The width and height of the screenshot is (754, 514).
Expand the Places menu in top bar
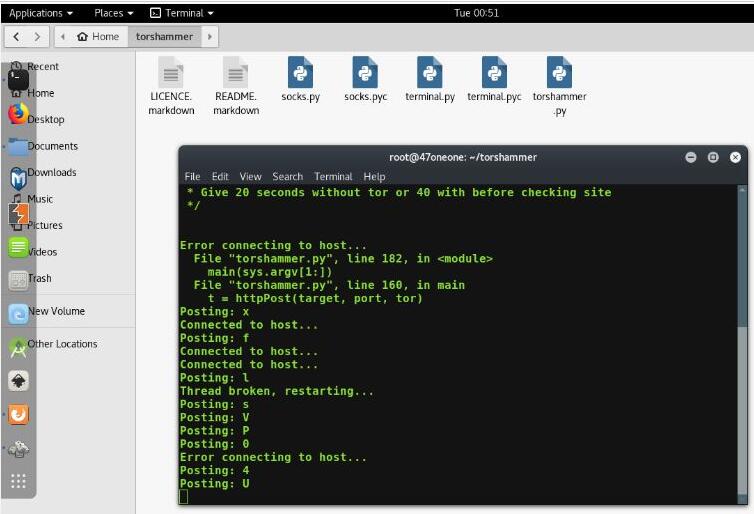[113, 13]
